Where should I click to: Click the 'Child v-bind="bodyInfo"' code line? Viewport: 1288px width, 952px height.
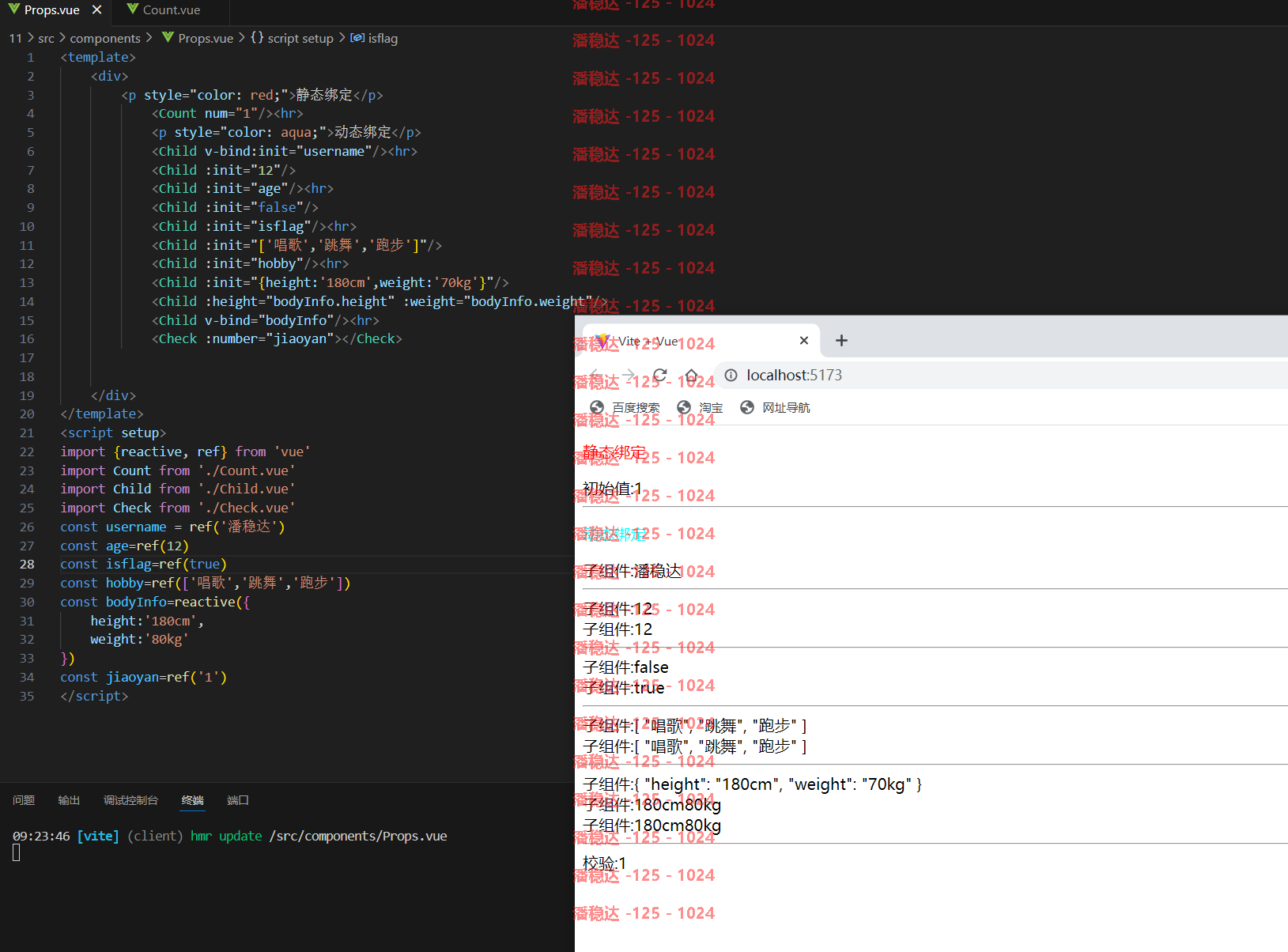[x=265, y=320]
